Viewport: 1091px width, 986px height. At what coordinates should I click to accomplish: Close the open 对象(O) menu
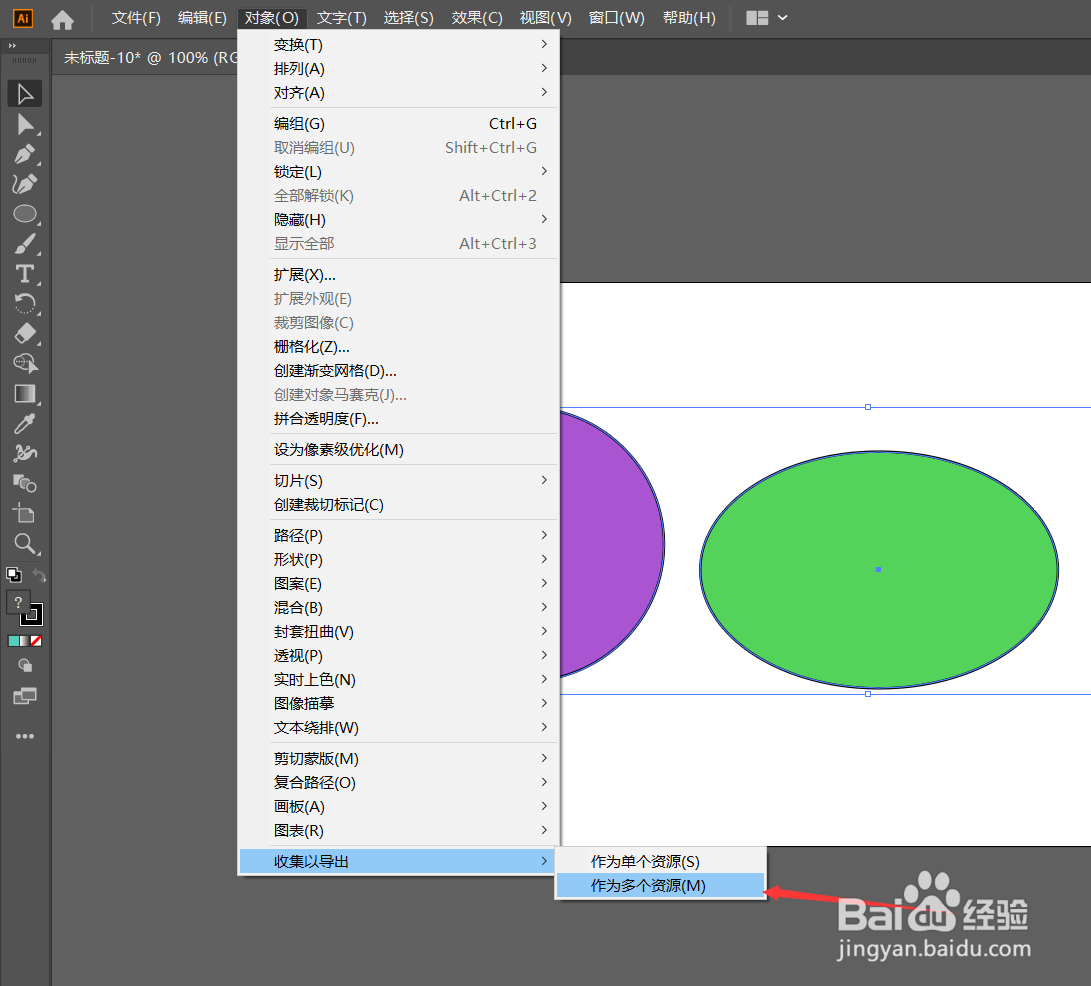click(x=271, y=18)
